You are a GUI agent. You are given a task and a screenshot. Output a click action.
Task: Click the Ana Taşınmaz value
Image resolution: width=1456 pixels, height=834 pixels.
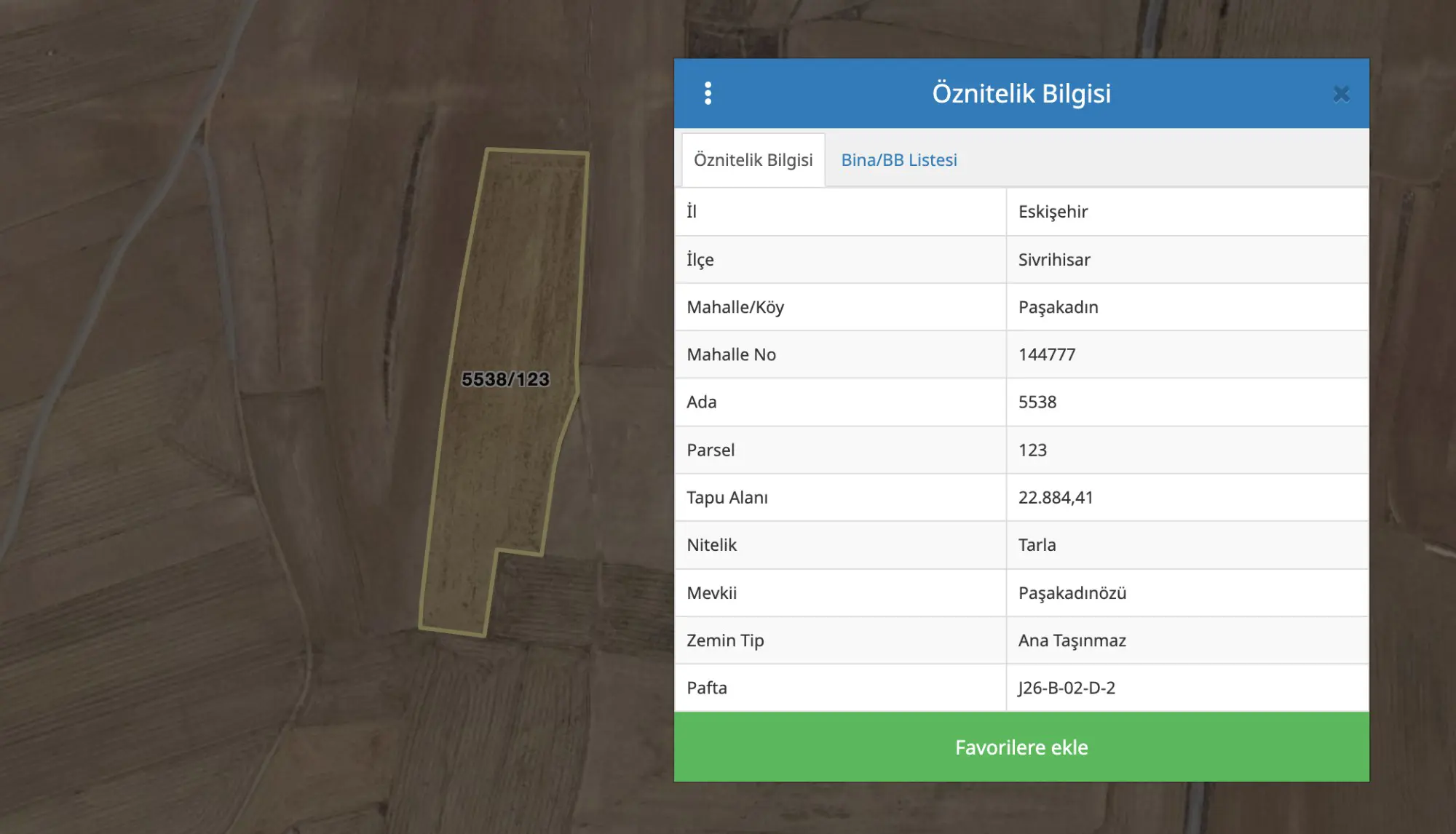point(1072,640)
